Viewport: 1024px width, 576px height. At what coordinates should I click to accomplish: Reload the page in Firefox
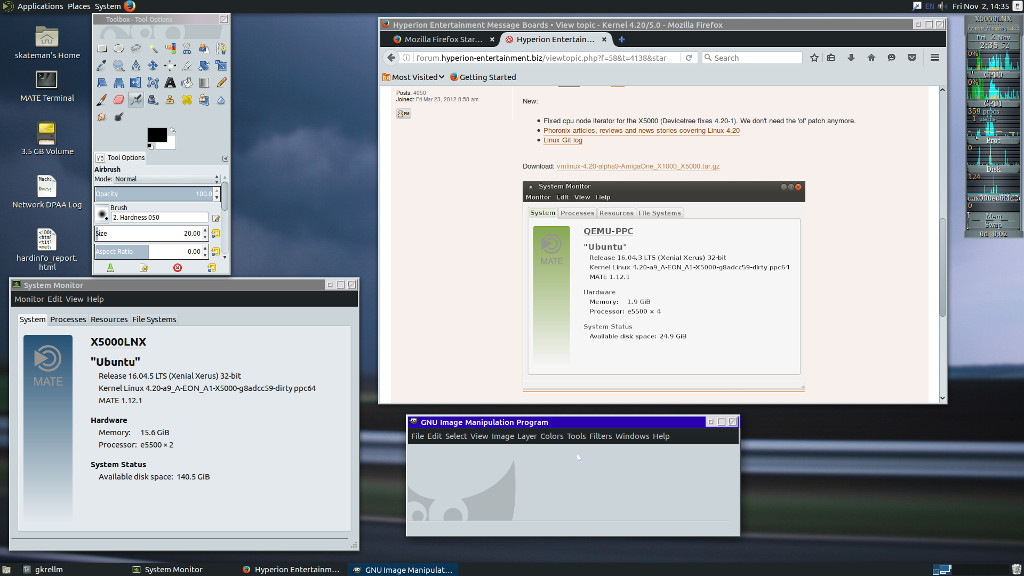pos(688,57)
